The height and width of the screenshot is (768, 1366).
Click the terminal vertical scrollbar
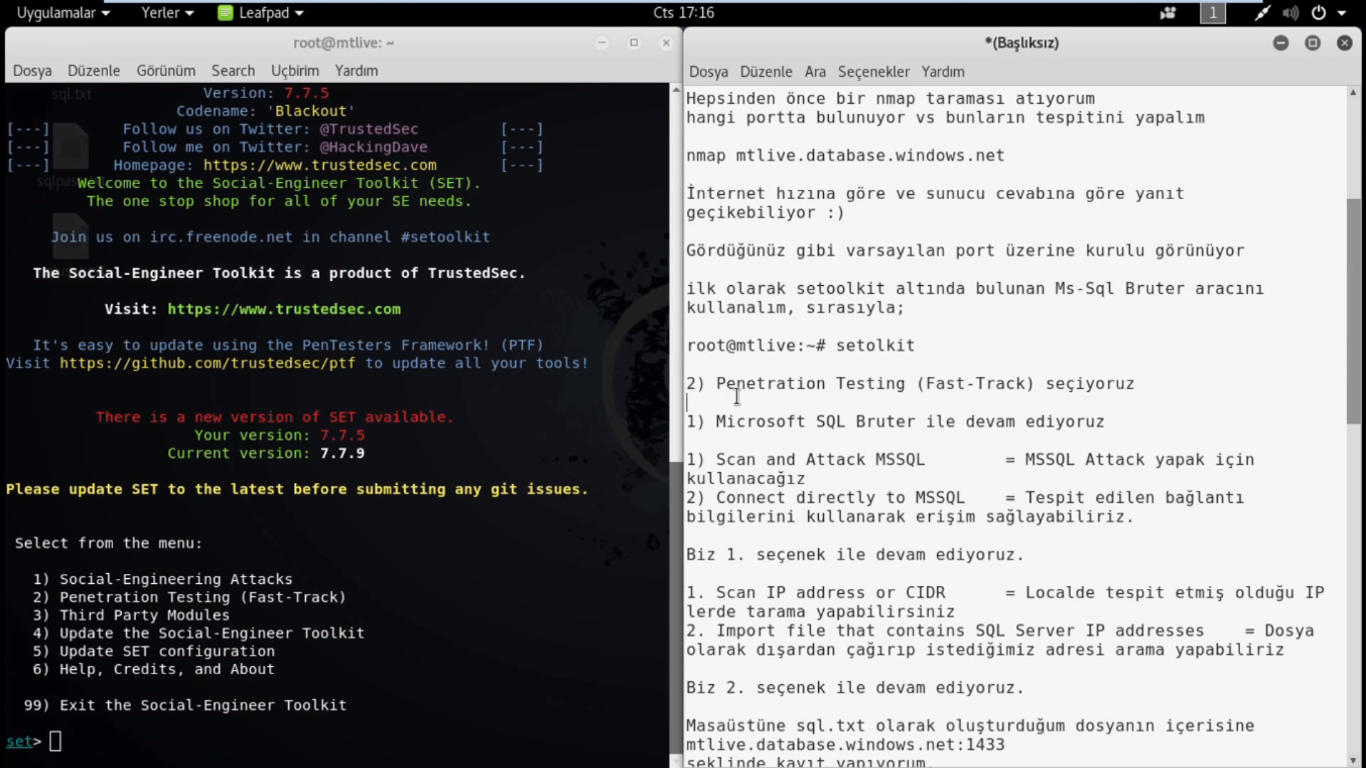pyautogui.click(x=674, y=425)
